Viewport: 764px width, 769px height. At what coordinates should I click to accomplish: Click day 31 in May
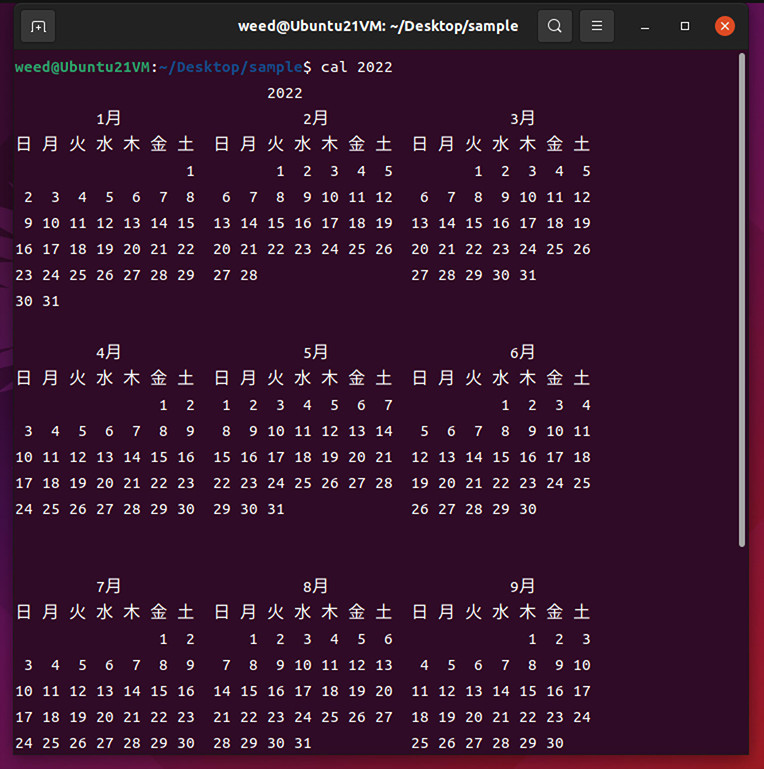276,509
